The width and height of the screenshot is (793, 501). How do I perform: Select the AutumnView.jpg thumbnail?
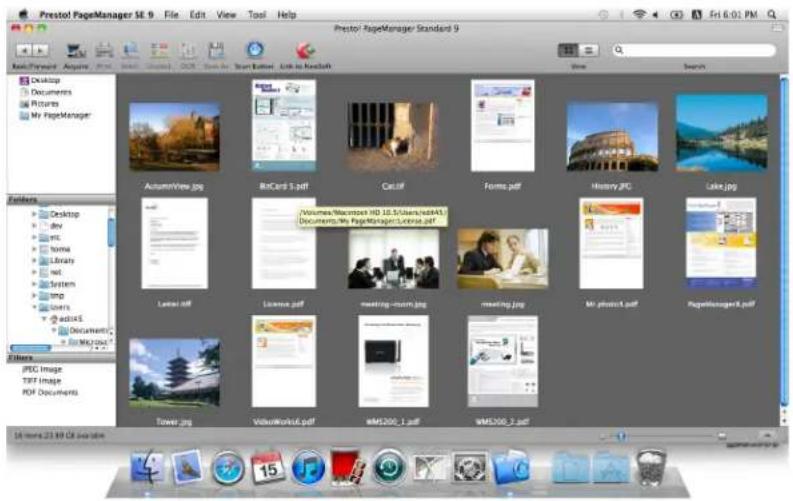(174, 136)
